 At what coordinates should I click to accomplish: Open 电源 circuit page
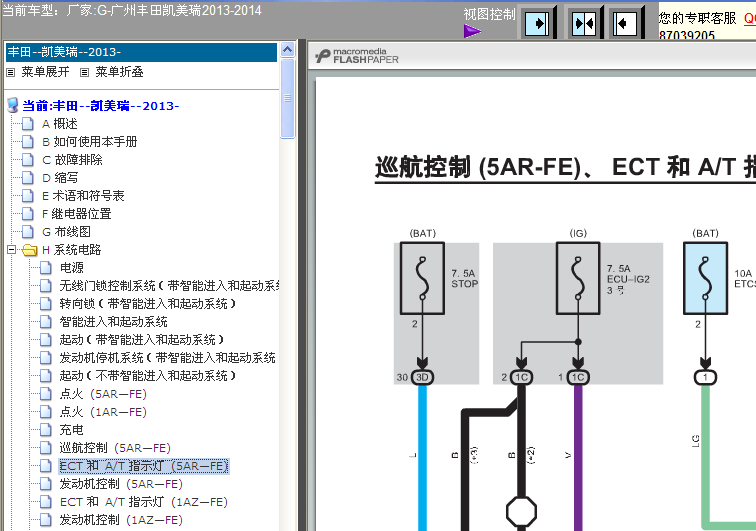click(x=71, y=268)
